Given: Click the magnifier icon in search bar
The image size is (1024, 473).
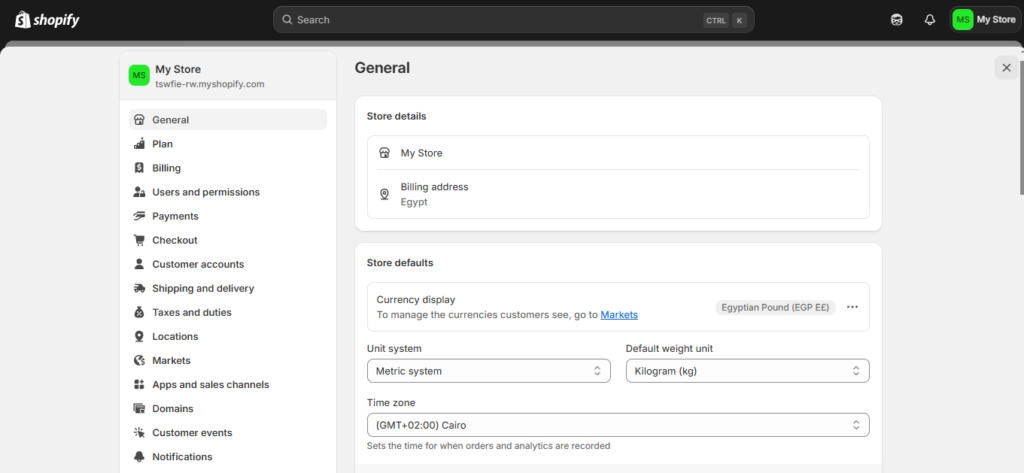Looking at the screenshot, I should [287, 20].
